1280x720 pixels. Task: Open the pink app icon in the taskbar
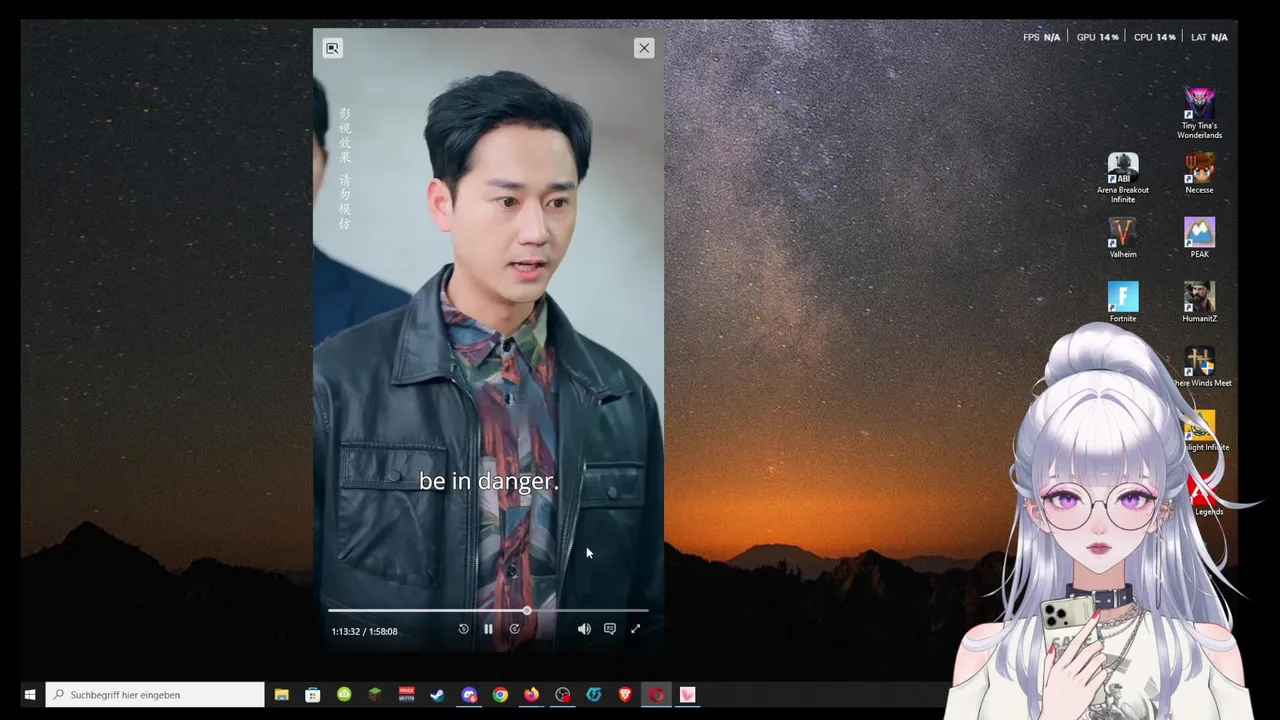(688, 695)
